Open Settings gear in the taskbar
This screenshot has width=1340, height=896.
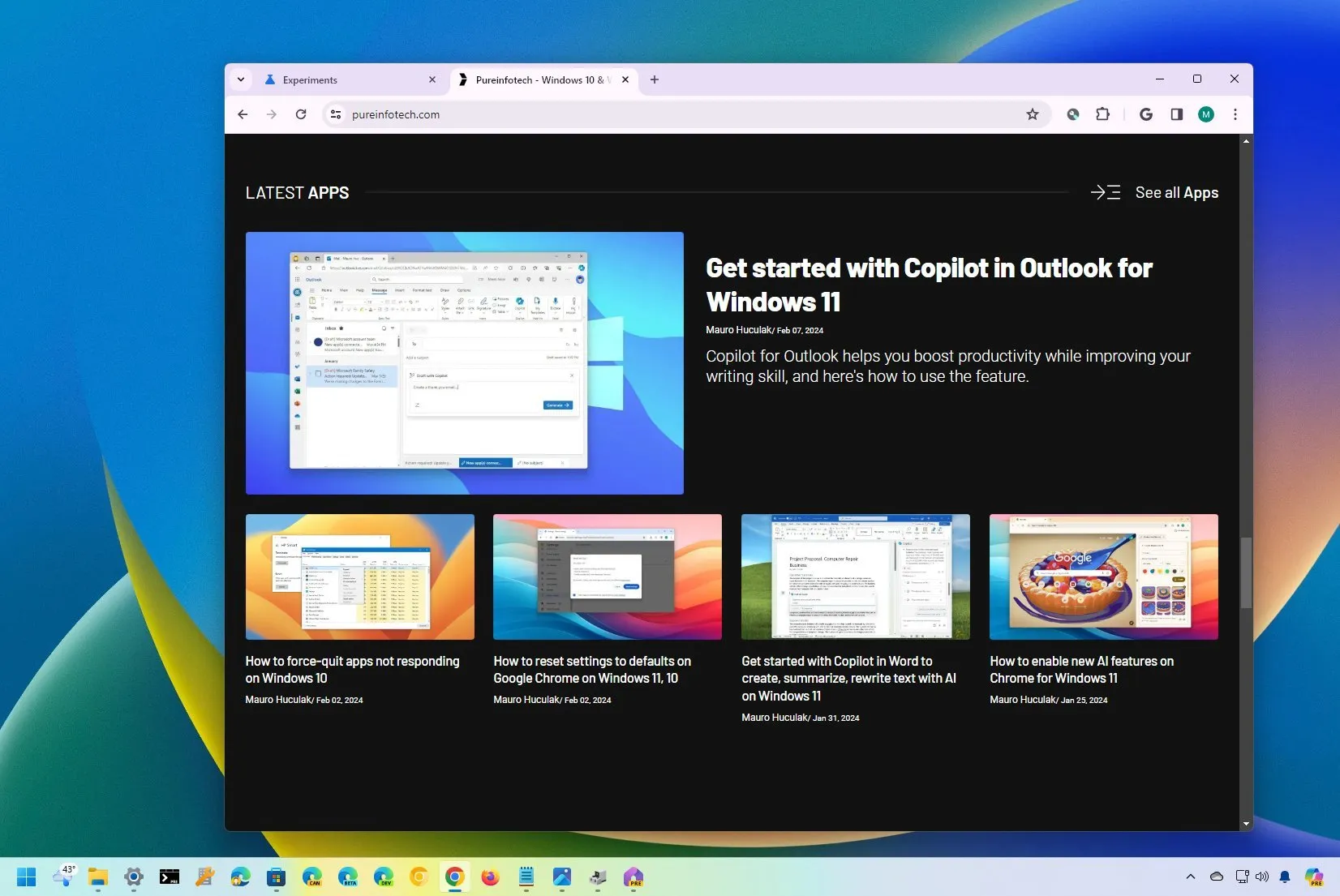tap(134, 877)
